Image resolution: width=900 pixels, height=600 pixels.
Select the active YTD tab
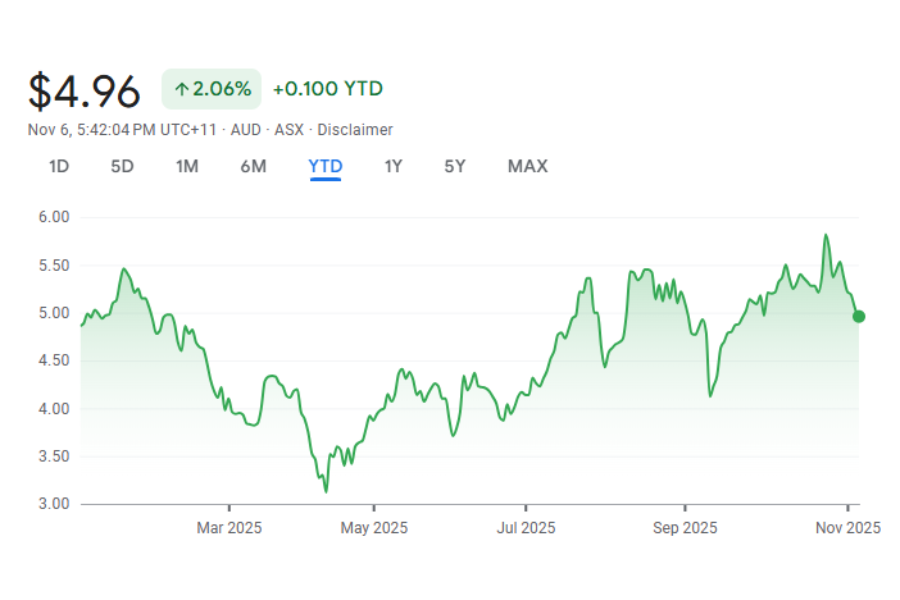pos(325,166)
